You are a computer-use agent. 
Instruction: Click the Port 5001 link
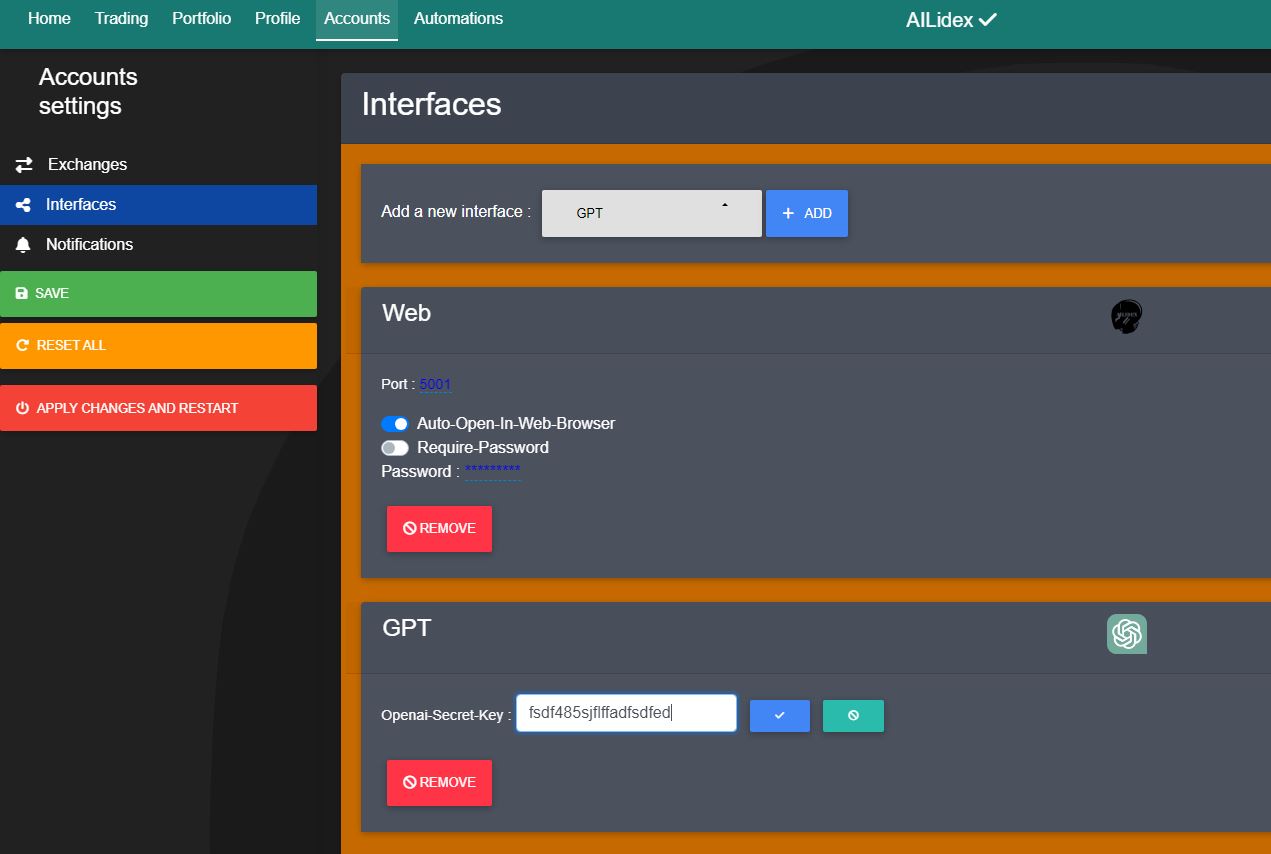point(435,384)
